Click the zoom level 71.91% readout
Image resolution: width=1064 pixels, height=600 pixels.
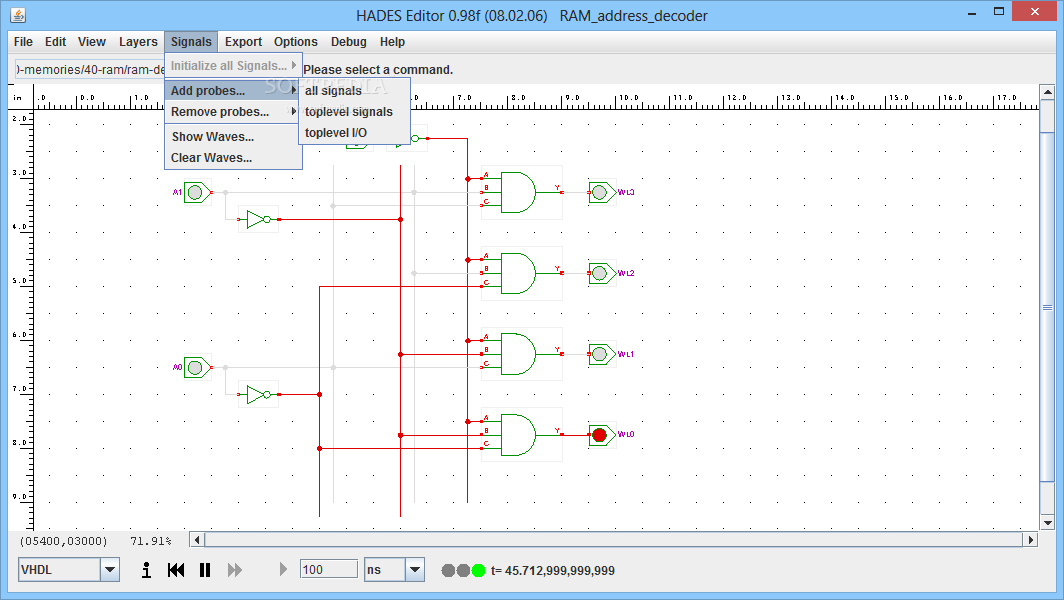[x=151, y=541]
